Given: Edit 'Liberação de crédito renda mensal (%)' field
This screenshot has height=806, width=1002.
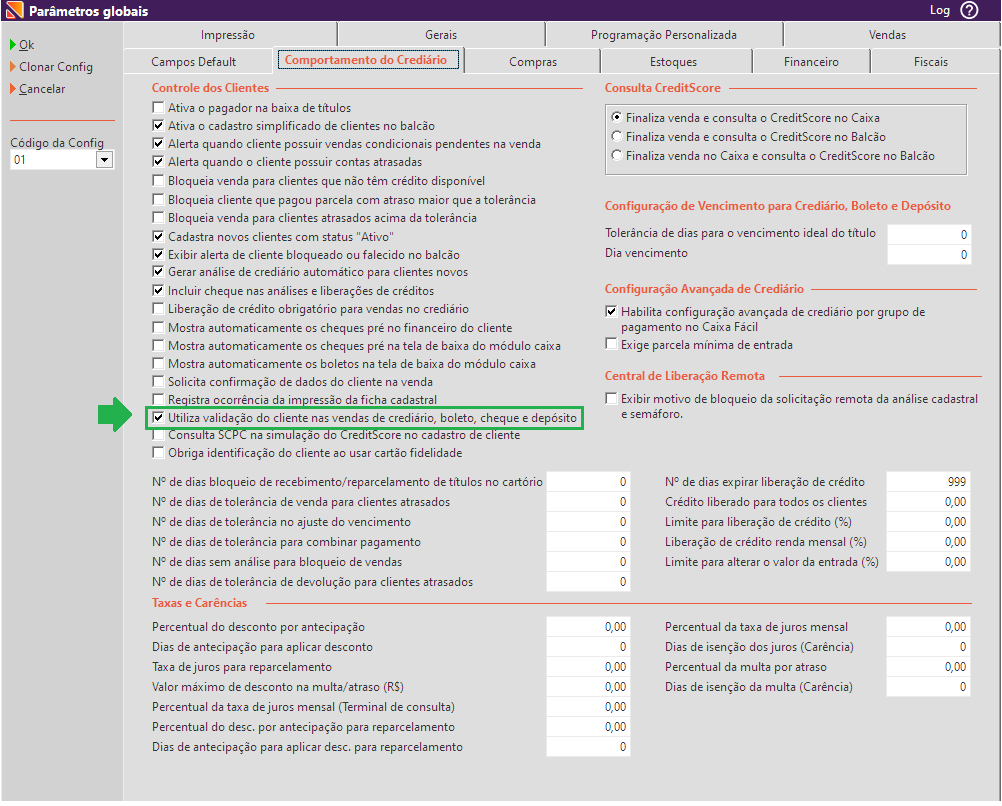Looking at the screenshot, I should click(929, 541).
